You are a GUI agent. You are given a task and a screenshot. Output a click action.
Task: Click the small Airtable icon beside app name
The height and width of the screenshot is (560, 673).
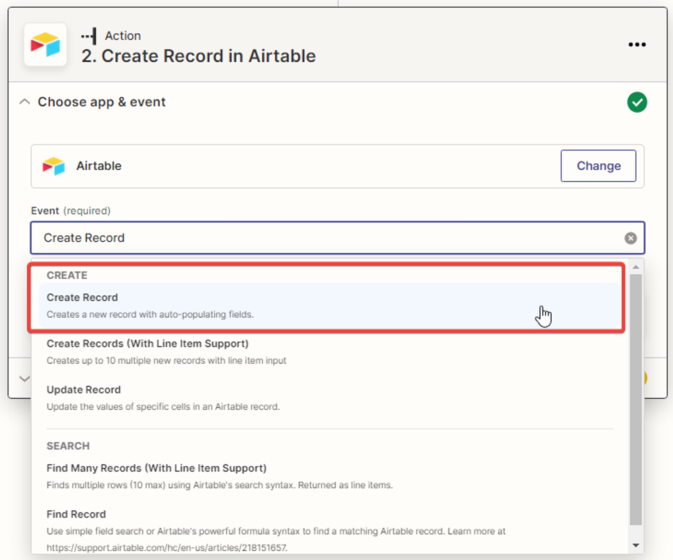[54, 166]
